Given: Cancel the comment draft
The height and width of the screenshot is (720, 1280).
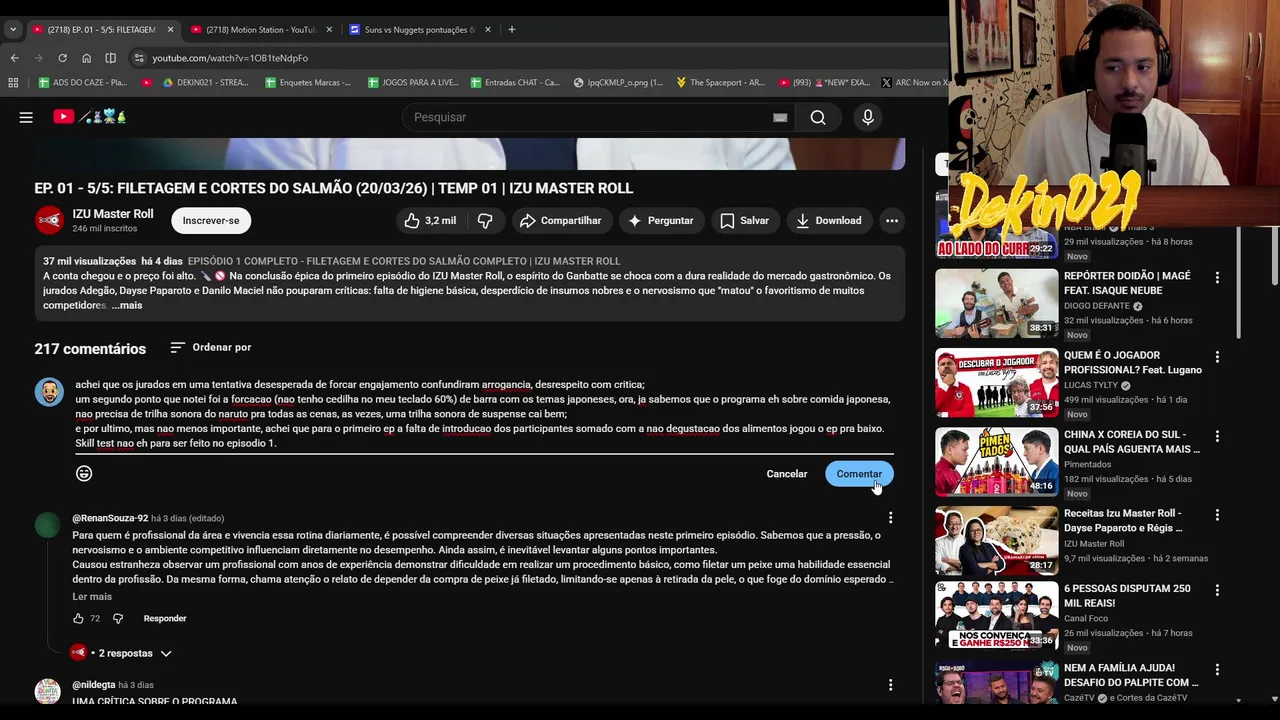Looking at the screenshot, I should 787,474.
